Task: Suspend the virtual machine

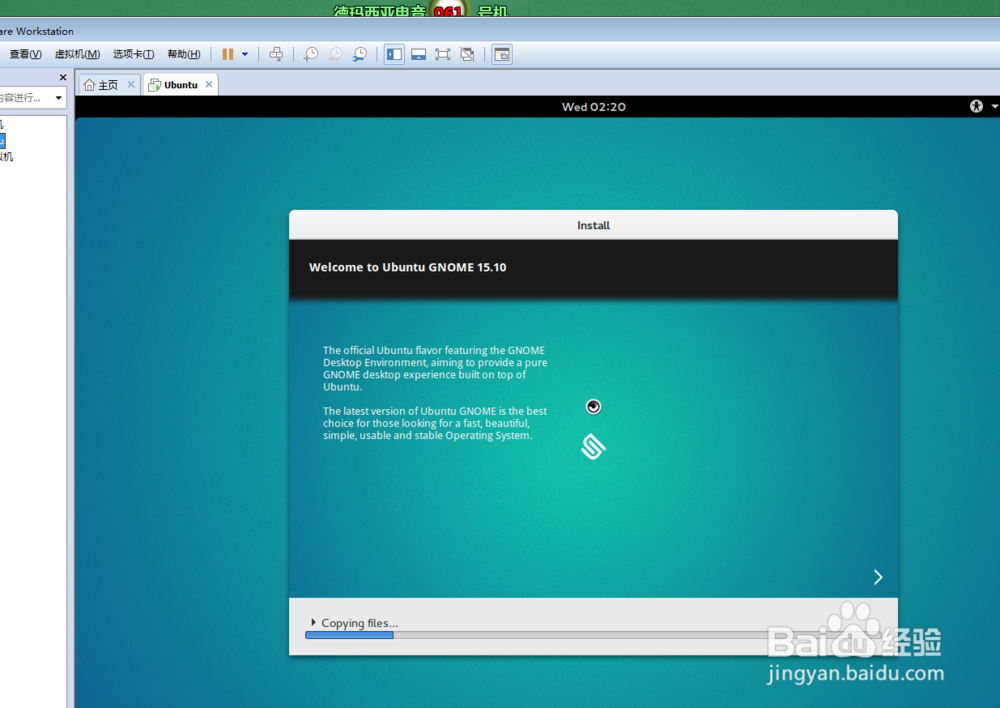Action: (x=228, y=54)
